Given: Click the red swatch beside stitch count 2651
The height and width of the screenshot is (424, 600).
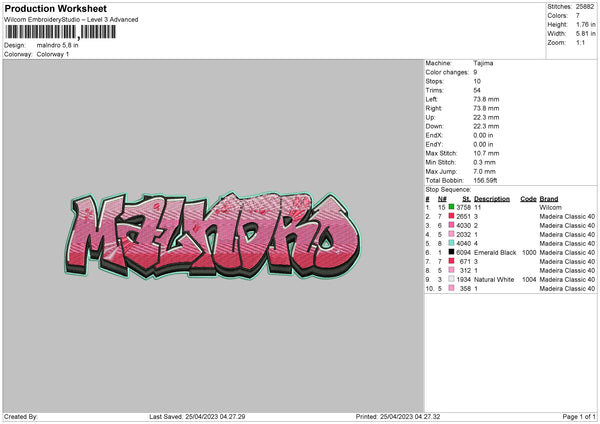Looking at the screenshot, I should 451,216.
